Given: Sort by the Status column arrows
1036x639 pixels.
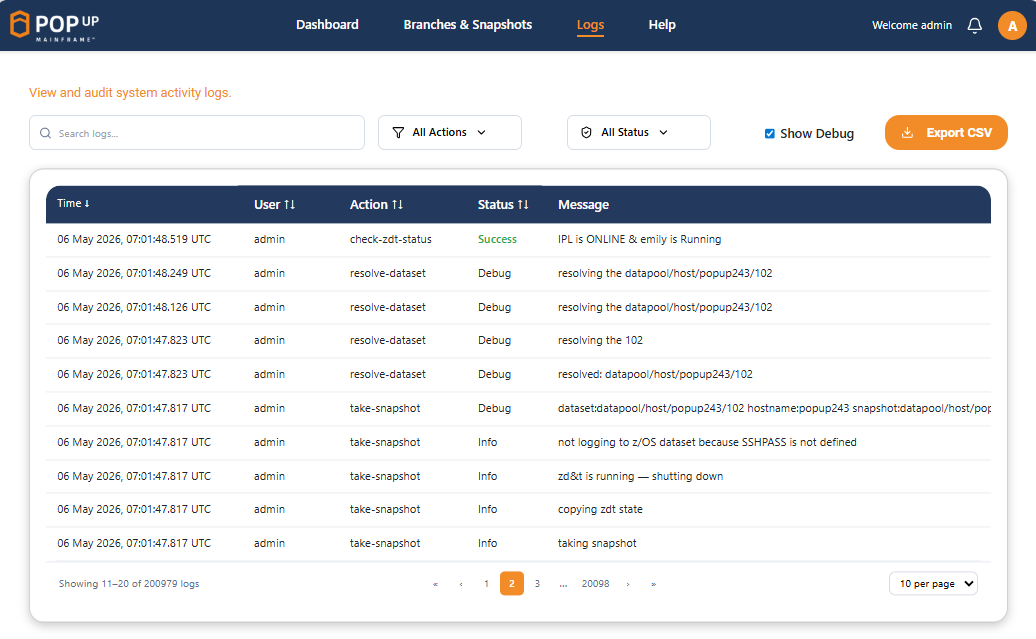Looking at the screenshot, I should 523,205.
